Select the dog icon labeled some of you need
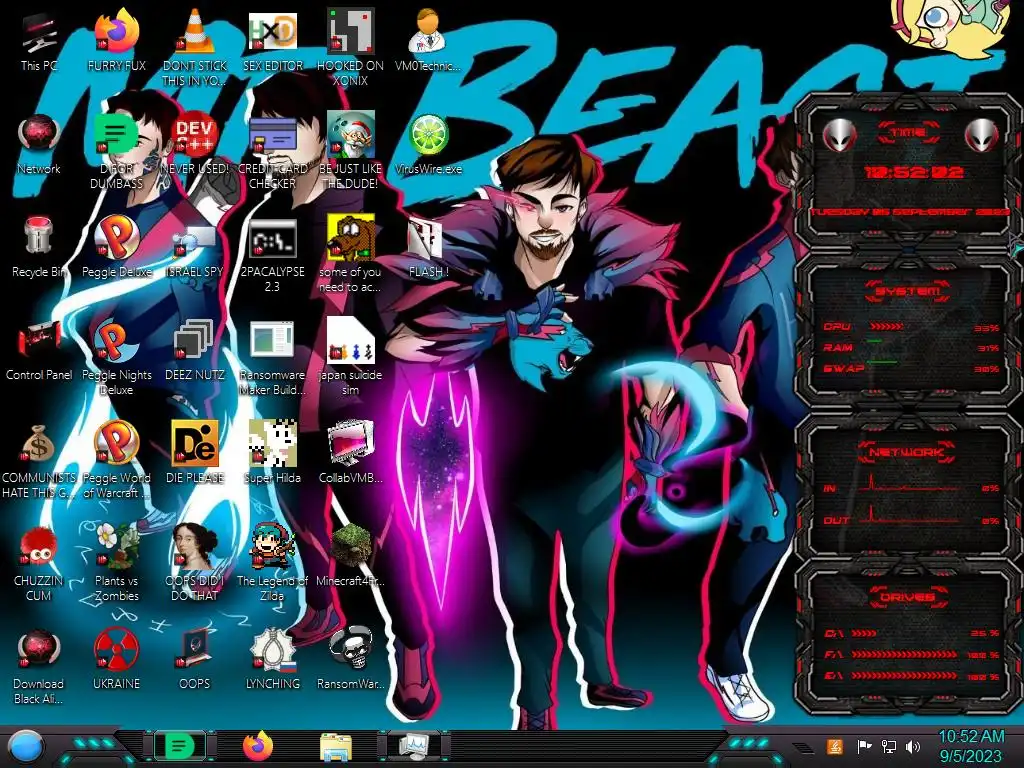This screenshot has width=1024, height=768. tap(351, 255)
